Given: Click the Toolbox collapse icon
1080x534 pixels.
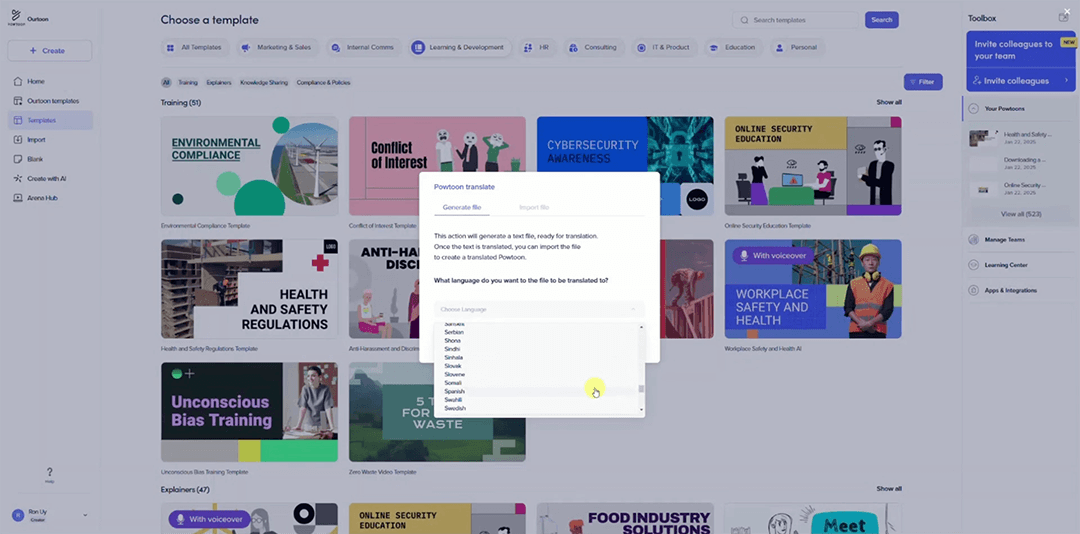Looking at the screenshot, I should coord(1063,18).
